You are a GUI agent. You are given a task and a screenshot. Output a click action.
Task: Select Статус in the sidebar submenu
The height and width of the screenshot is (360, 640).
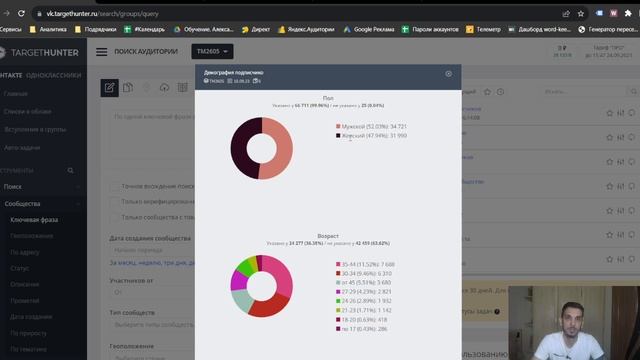(20, 268)
